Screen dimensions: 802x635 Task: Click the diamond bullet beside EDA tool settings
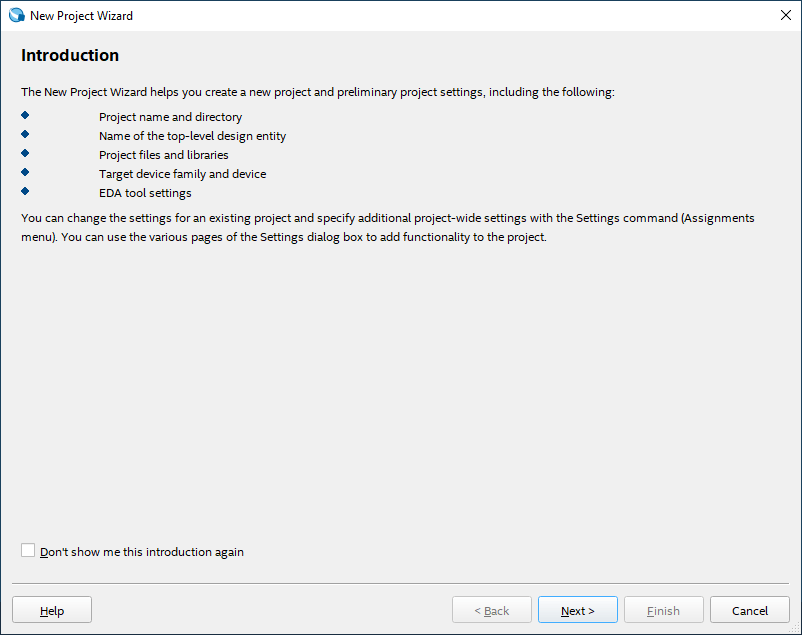pyautogui.click(x=25, y=192)
